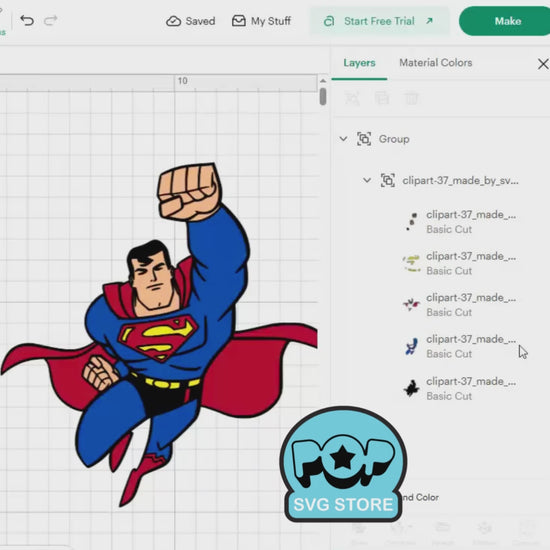Click the Redo arrow icon

click(x=51, y=20)
